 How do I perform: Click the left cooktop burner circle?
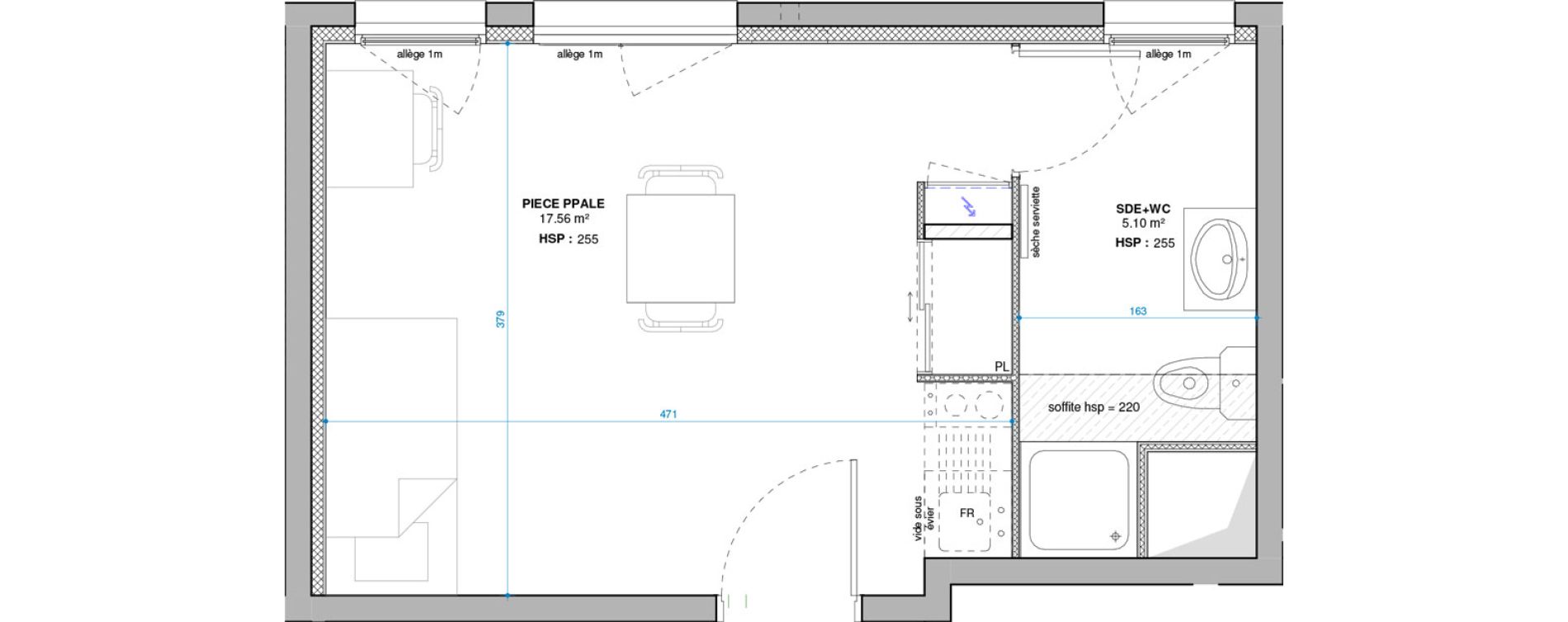(x=956, y=405)
